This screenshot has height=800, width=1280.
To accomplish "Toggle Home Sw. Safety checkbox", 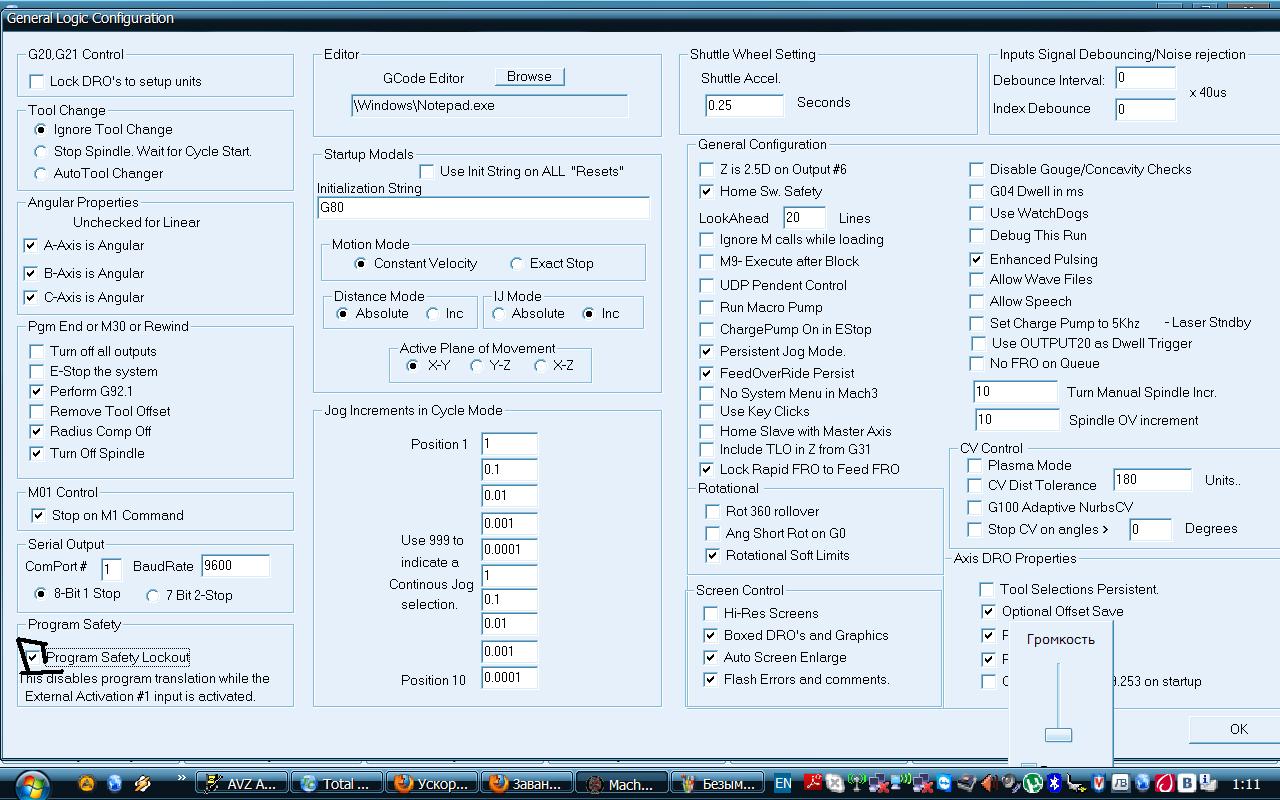I will 707,191.
